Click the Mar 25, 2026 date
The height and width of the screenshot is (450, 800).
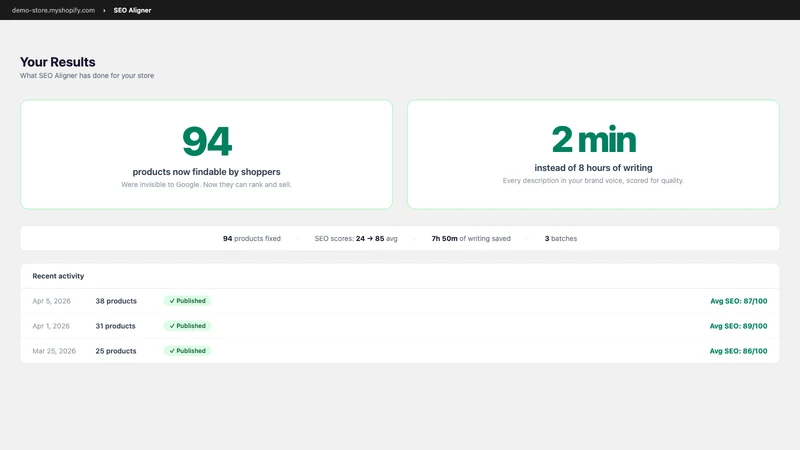pos(54,351)
